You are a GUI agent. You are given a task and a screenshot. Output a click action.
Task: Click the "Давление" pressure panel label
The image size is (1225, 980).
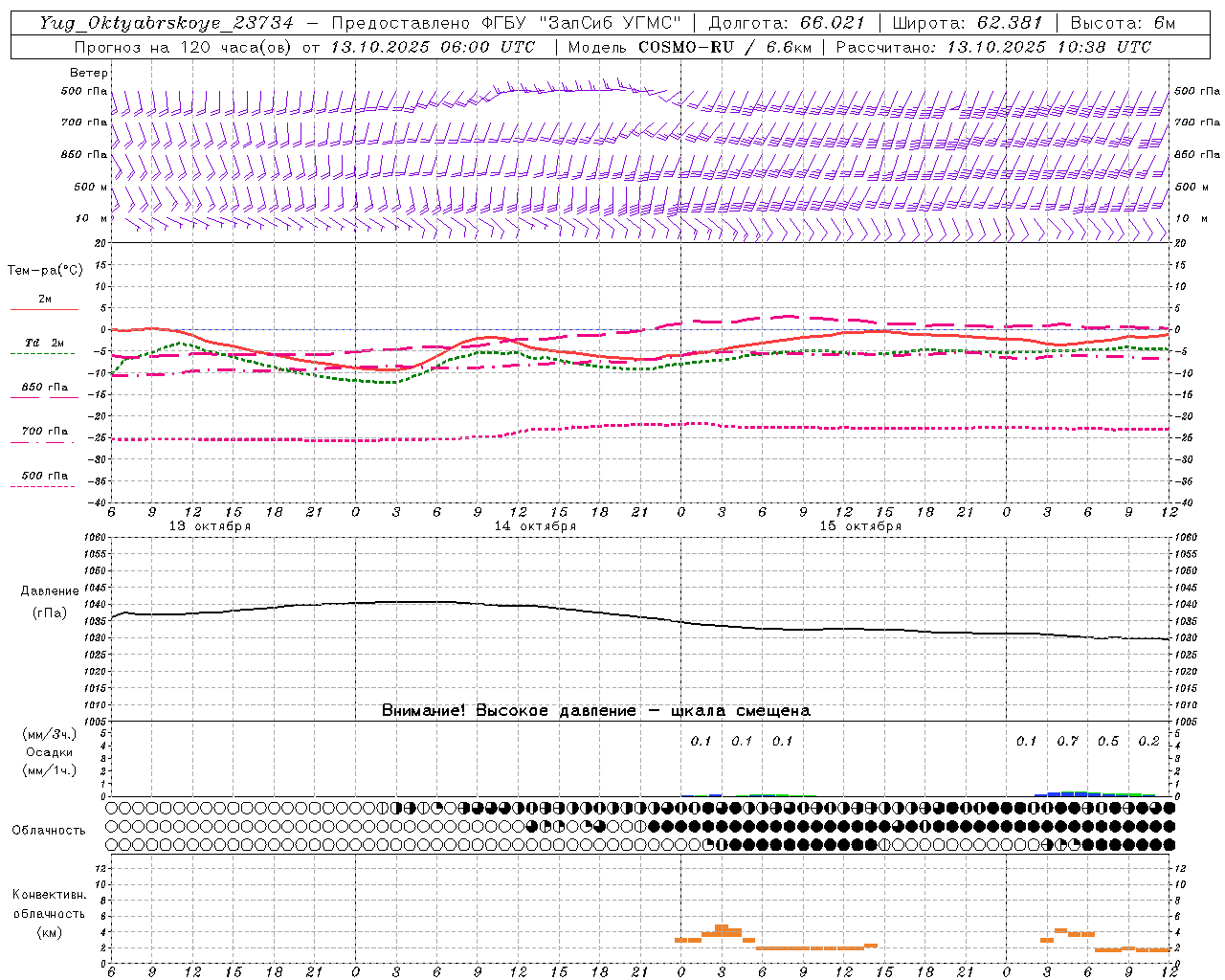(50, 591)
